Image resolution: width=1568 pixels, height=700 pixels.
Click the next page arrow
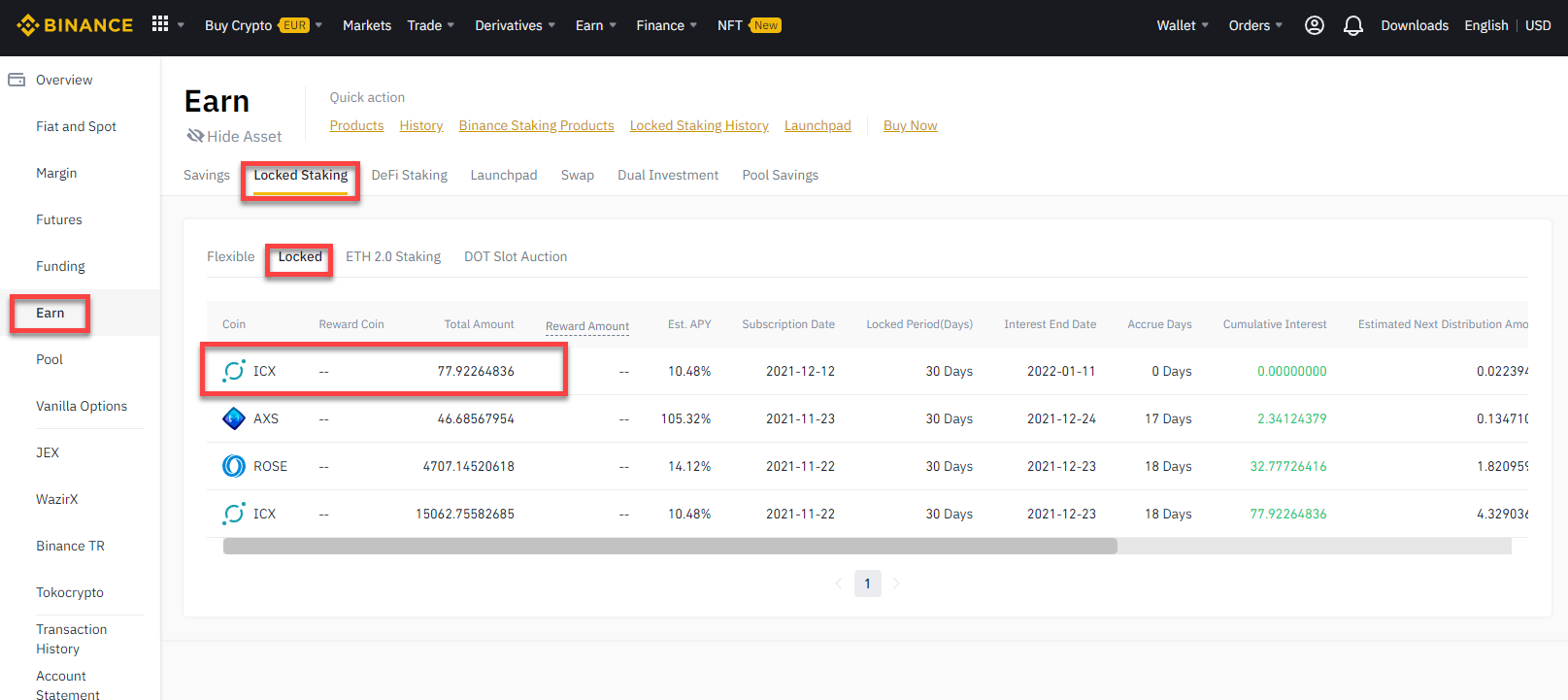[x=896, y=583]
